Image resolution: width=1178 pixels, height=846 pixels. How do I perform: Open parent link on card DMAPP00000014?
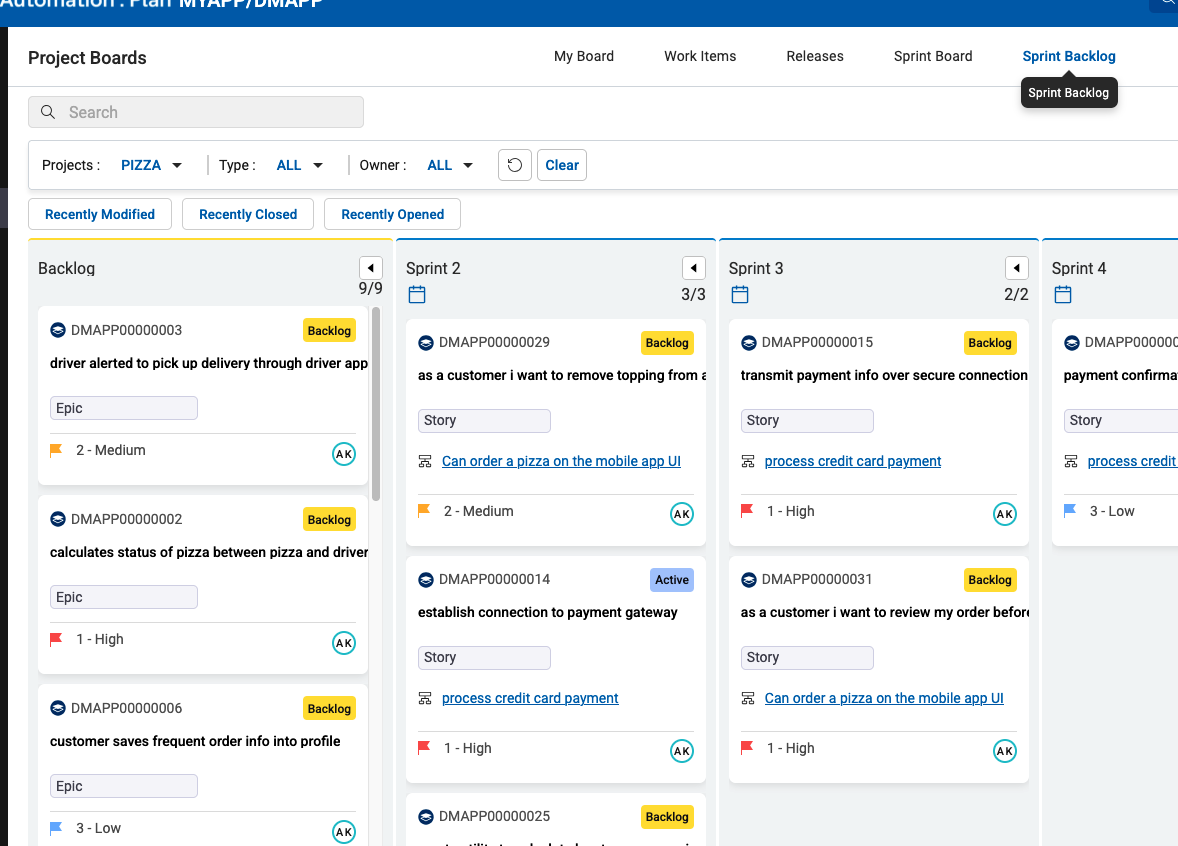(x=530, y=699)
